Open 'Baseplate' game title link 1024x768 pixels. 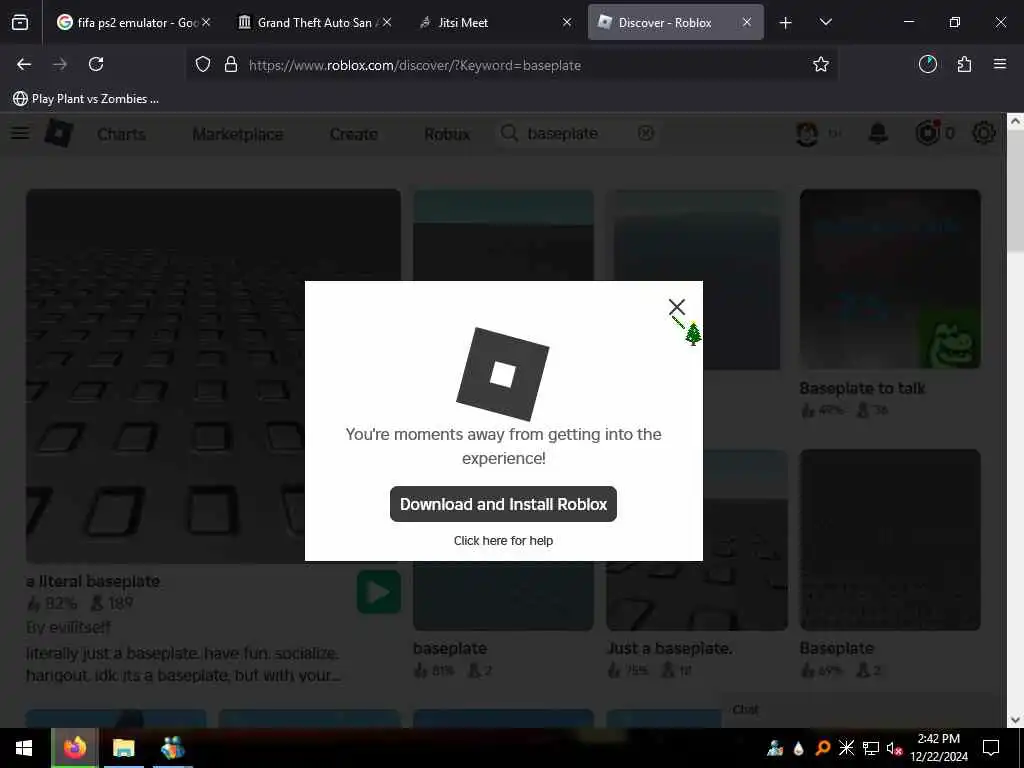(x=837, y=648)
